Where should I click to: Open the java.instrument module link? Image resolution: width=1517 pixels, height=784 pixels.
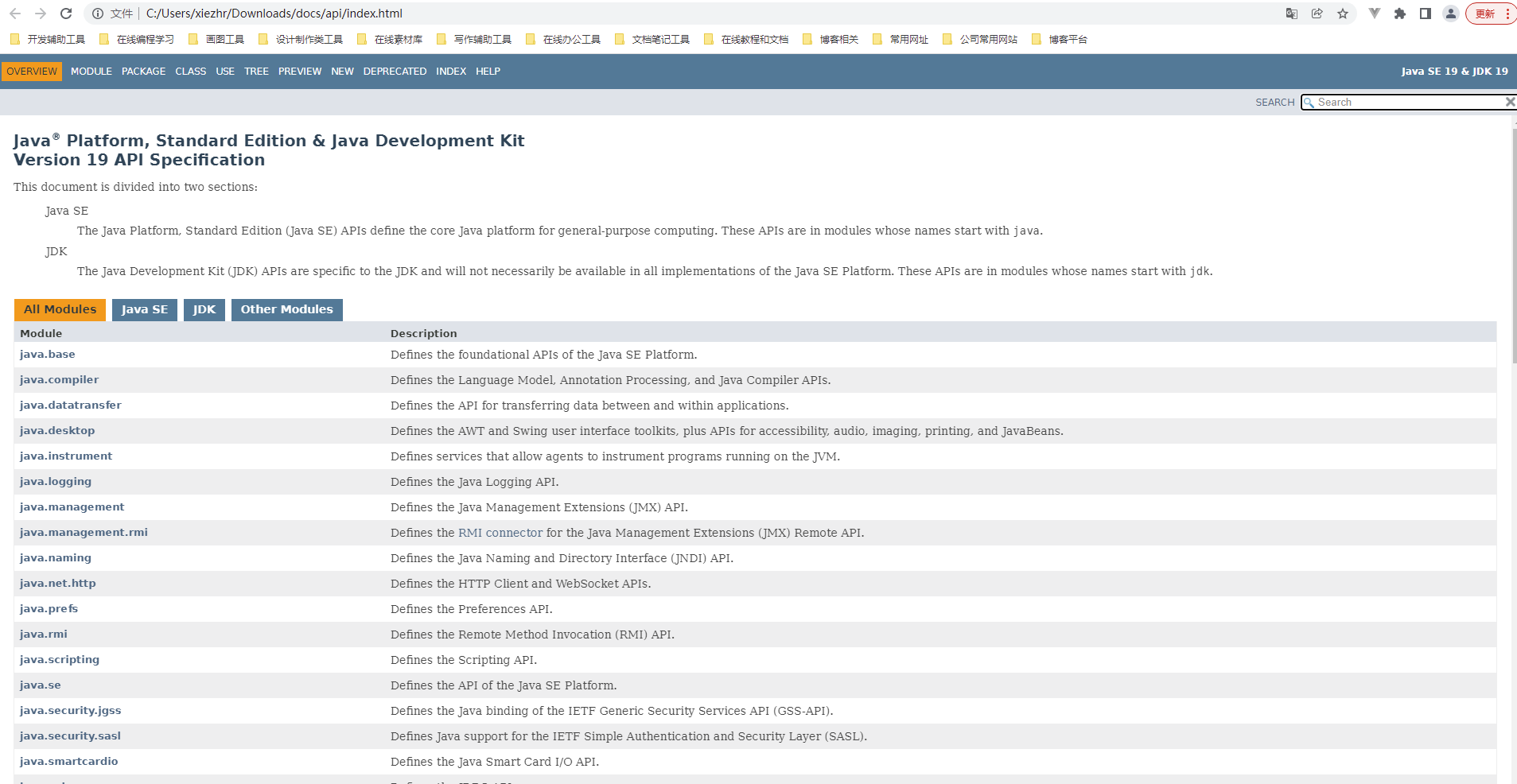[66, 456]
